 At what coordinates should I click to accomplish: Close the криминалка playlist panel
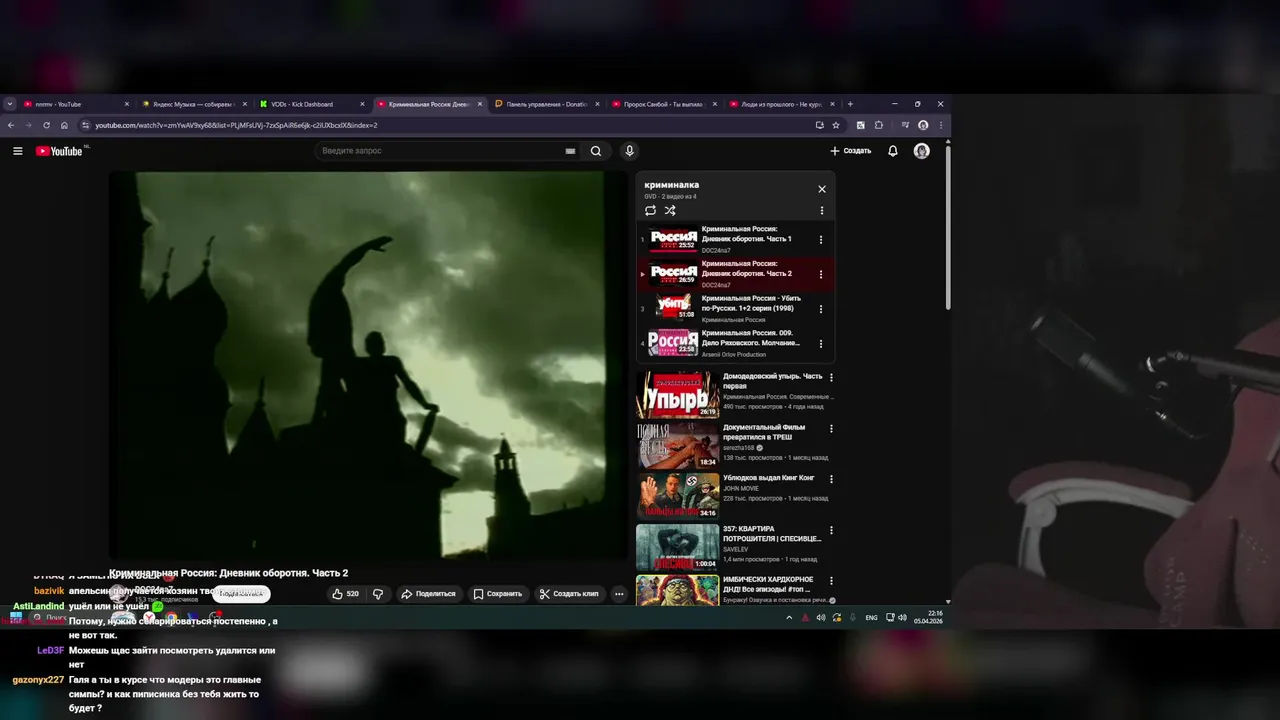coord(822,189)
